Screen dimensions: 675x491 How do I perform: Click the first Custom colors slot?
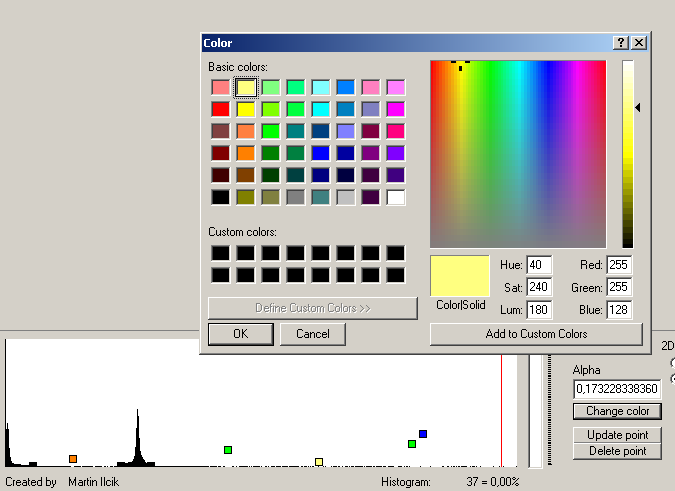click(220, 253)
